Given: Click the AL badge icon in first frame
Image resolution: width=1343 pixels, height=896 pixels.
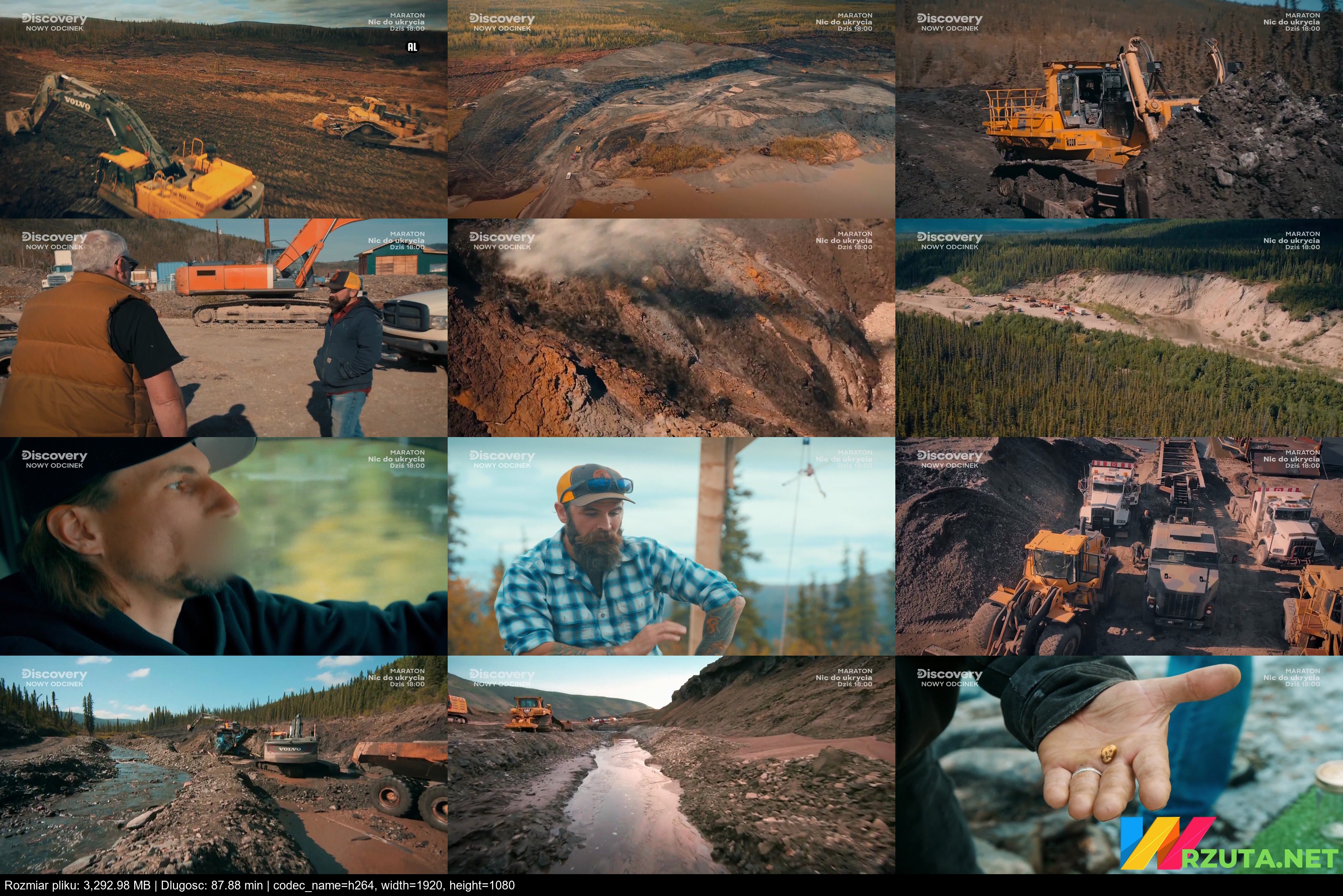Looking at the screenshot, I should [x=412, y=47].
